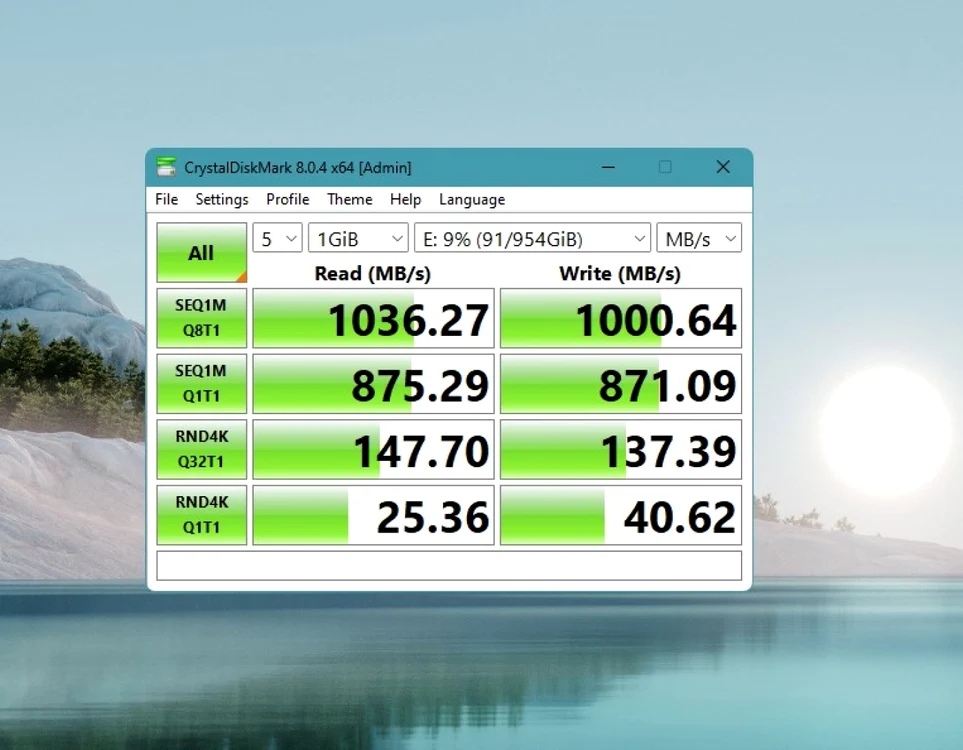
Task: Run the SEQ1M Q1T1 test
Action: click(x=201, y=384)
